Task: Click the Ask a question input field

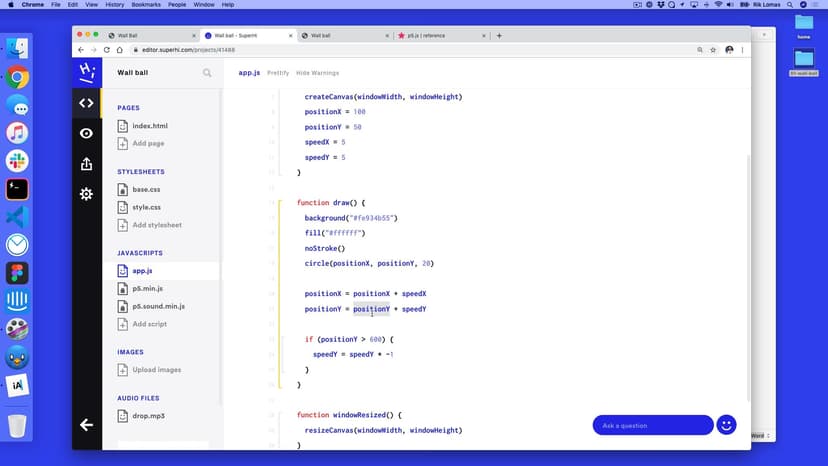Action: 652,425
